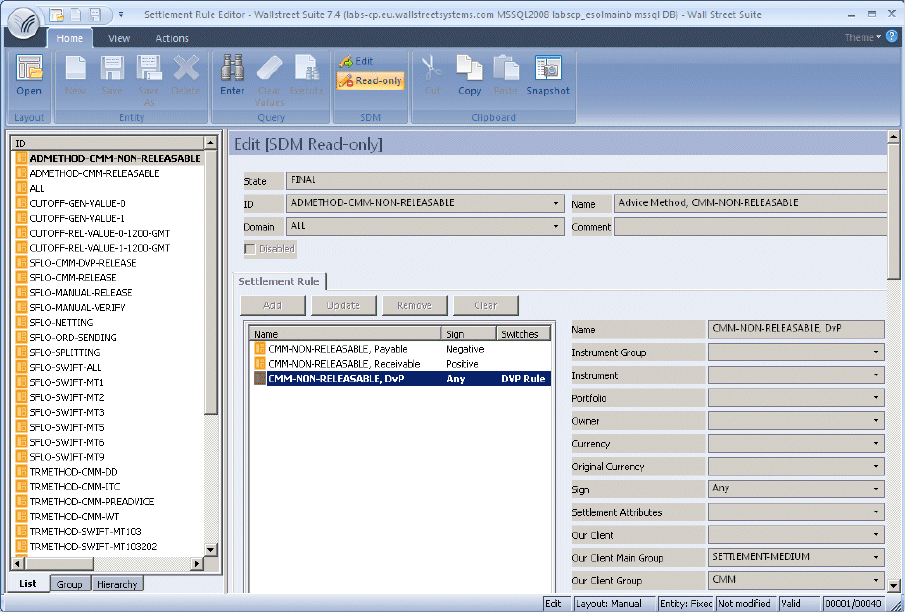905x612 pixels.
Task: Click the rule Name input field
Action: [796, 329]
